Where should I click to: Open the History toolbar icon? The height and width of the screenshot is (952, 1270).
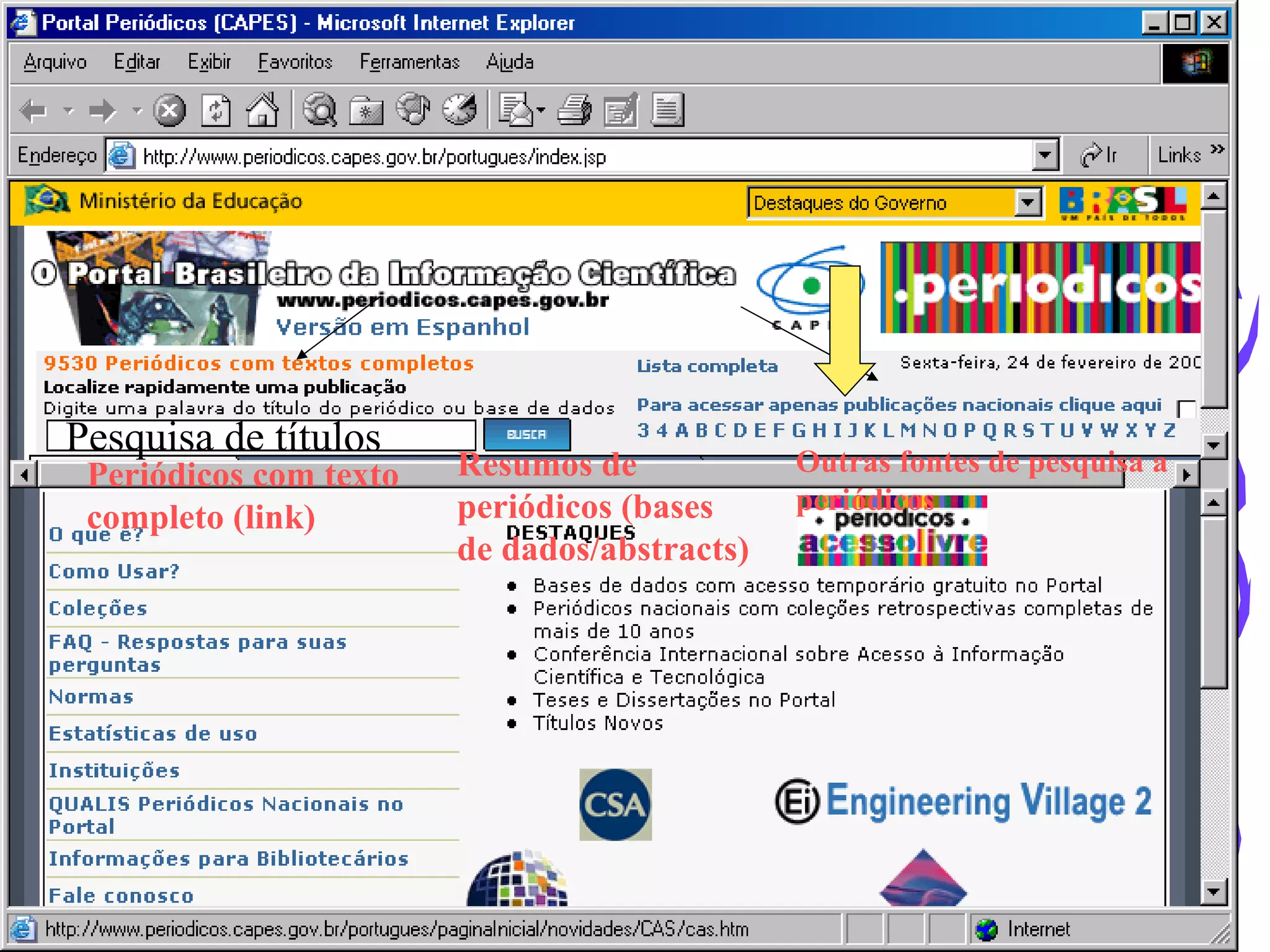(x=460, y=110)
